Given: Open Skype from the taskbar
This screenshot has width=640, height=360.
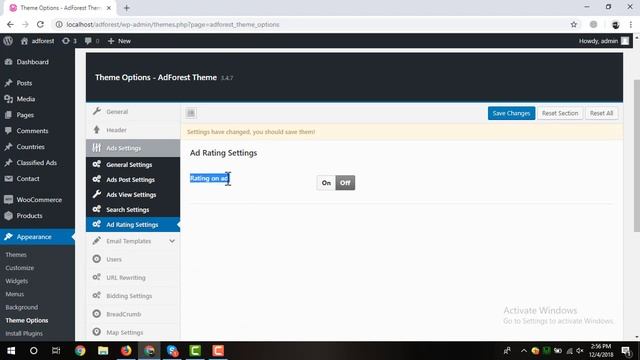Looking at the screenshot, I should coord(172,351).
